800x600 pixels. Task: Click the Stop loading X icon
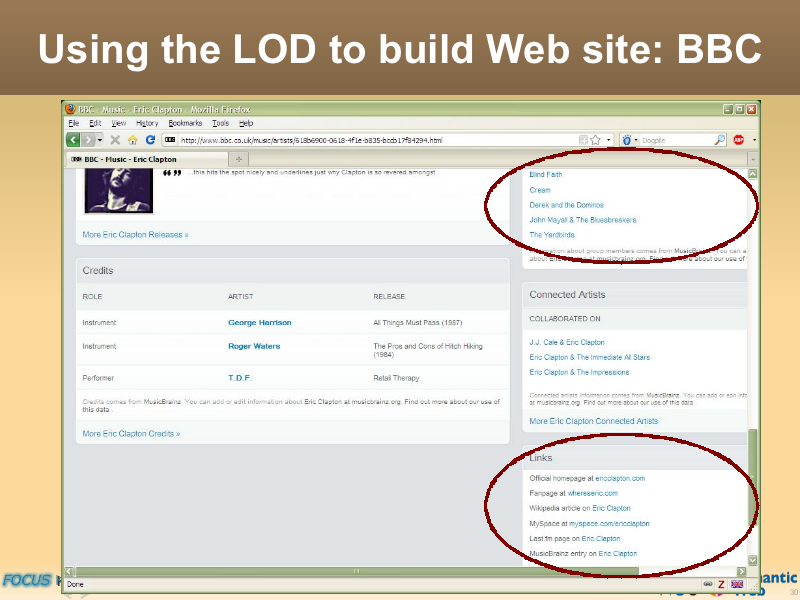pos(116,140)
